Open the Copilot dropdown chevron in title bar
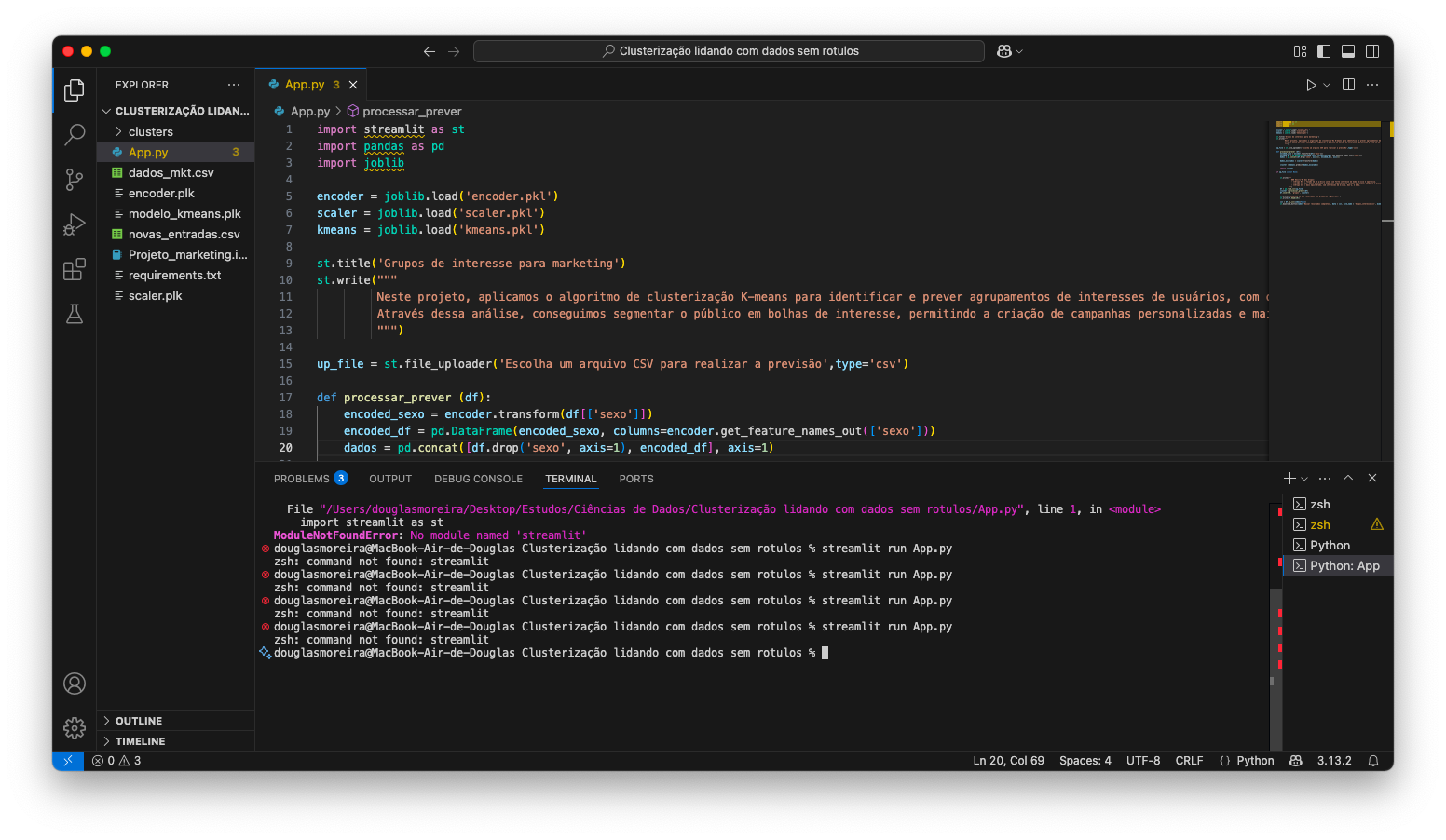1446x840 pixels. point(1019,51)
